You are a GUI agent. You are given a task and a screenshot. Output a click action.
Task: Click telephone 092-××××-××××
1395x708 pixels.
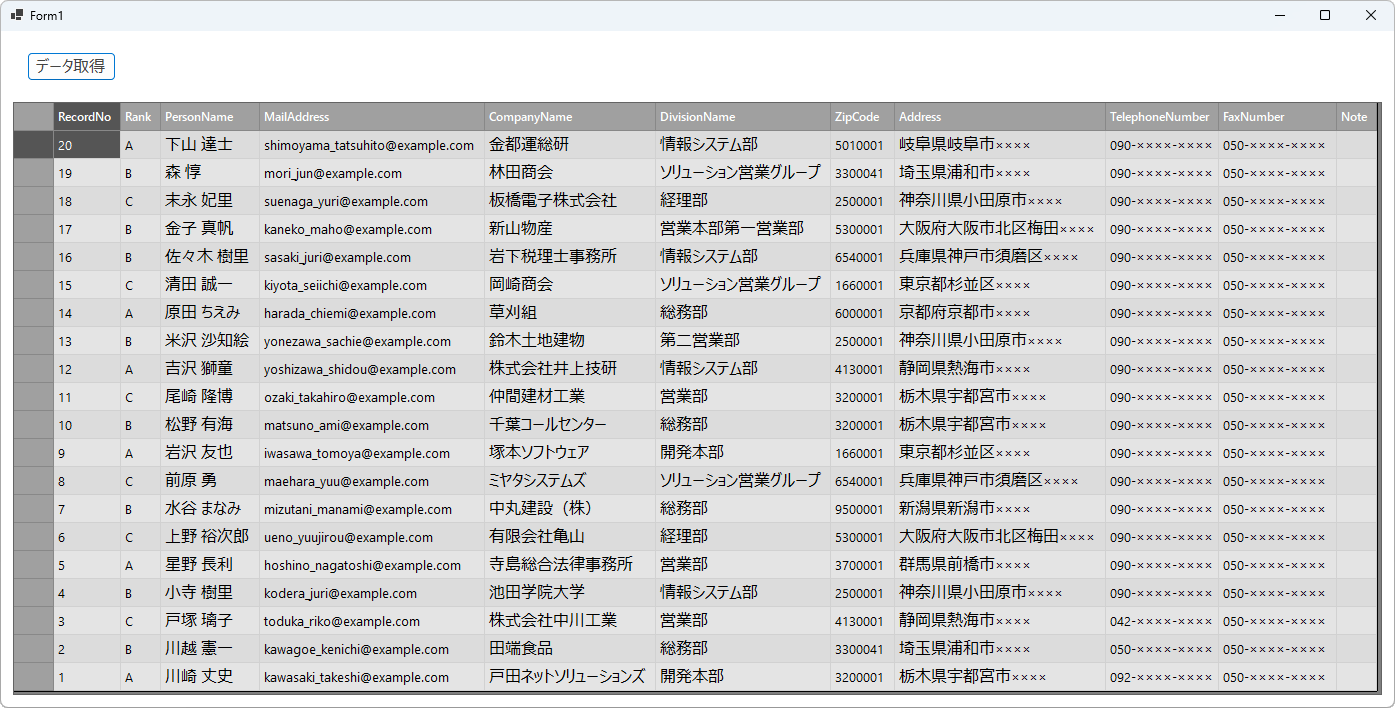(x=1161, y=678)
